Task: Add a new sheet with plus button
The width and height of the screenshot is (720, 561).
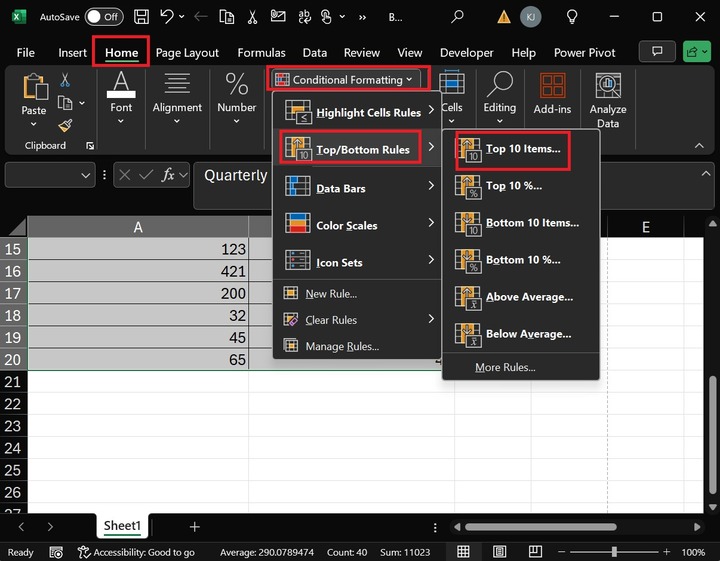Action: point(195,526)
